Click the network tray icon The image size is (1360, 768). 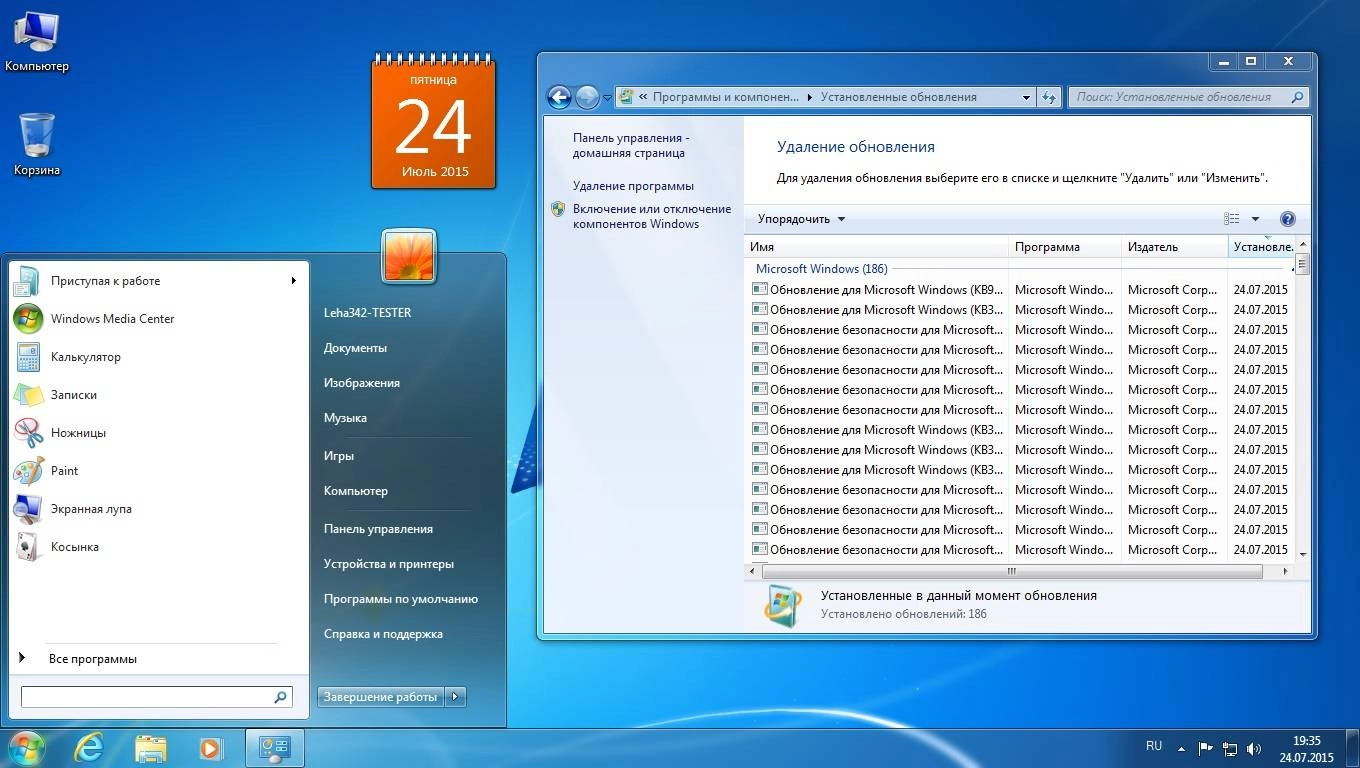tap(1229, 748)
